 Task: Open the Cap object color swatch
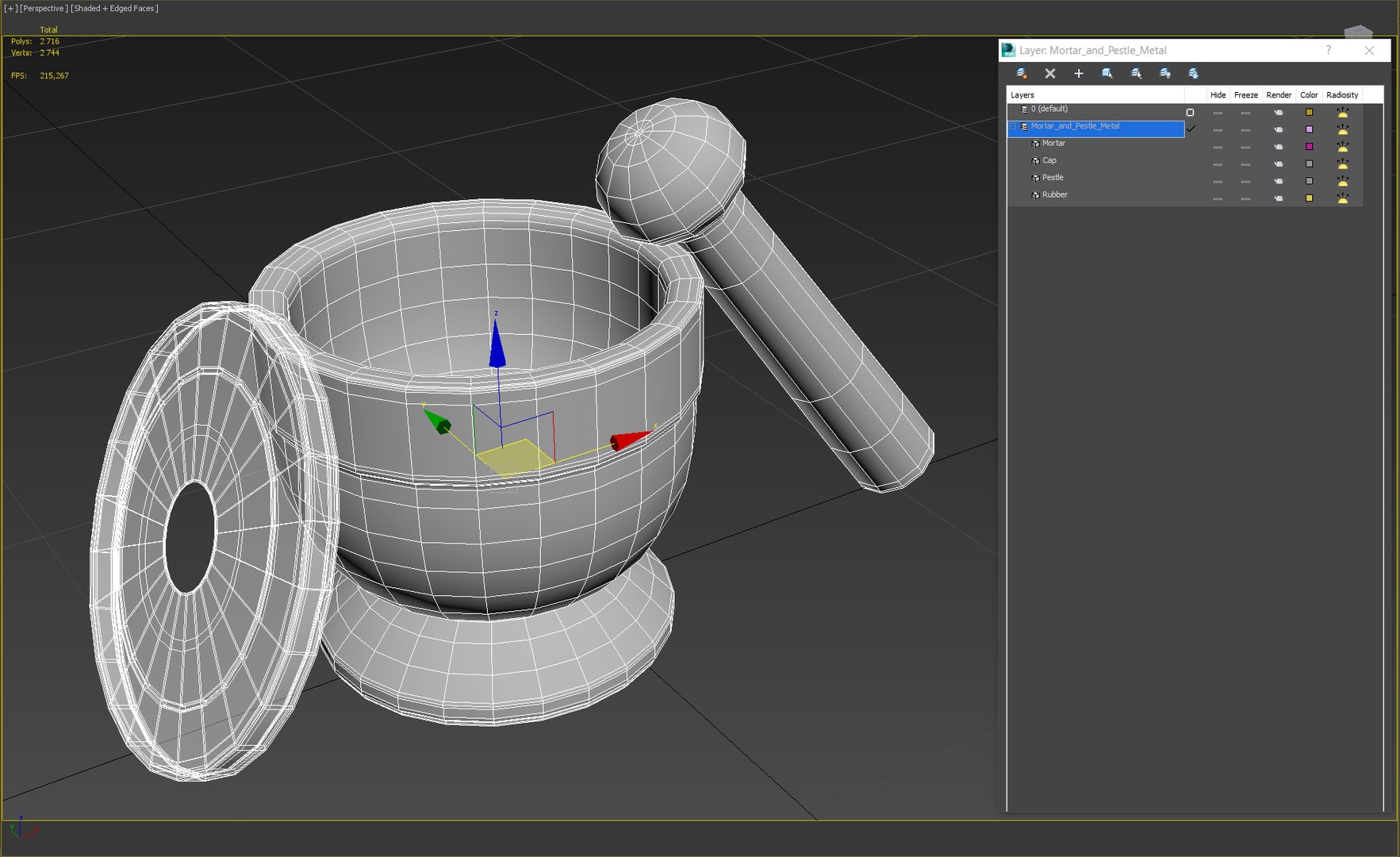point(1309,164)
